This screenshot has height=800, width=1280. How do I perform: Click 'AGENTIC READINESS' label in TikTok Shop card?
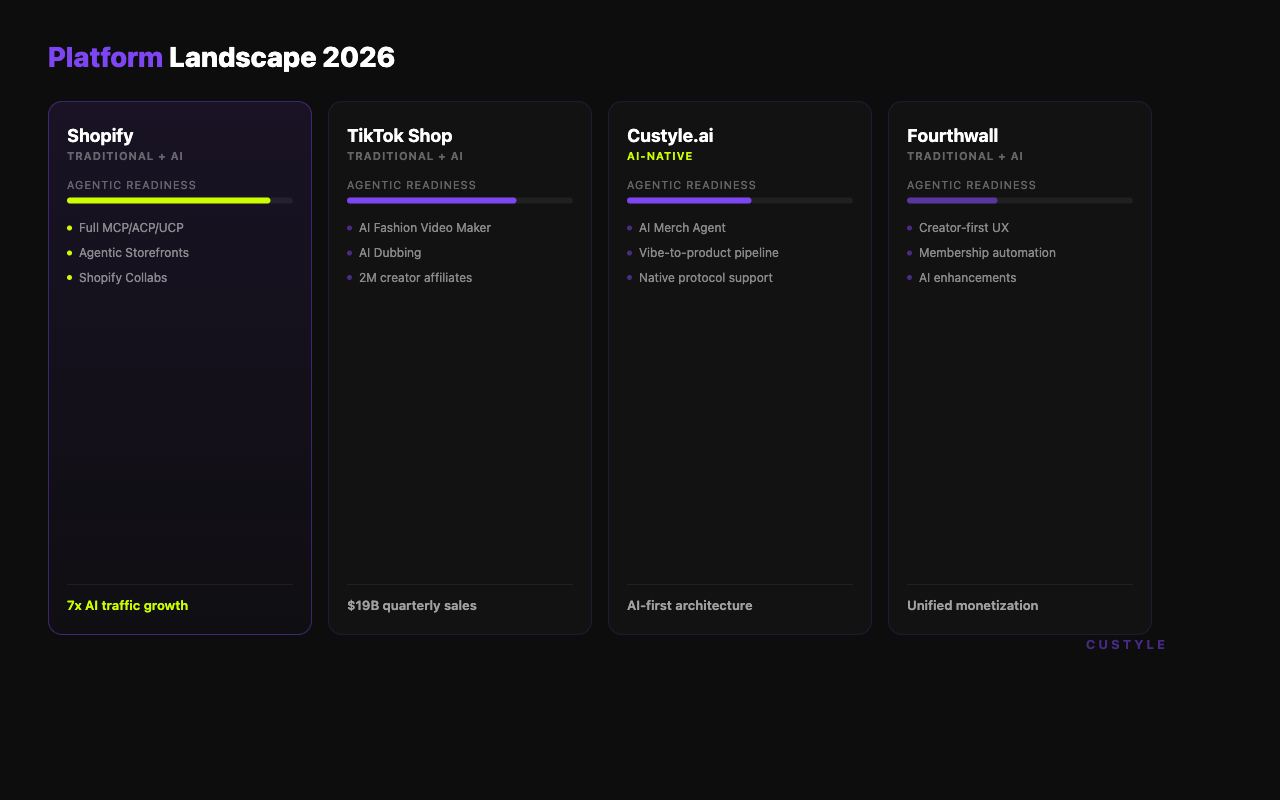[x=412, y=186]
